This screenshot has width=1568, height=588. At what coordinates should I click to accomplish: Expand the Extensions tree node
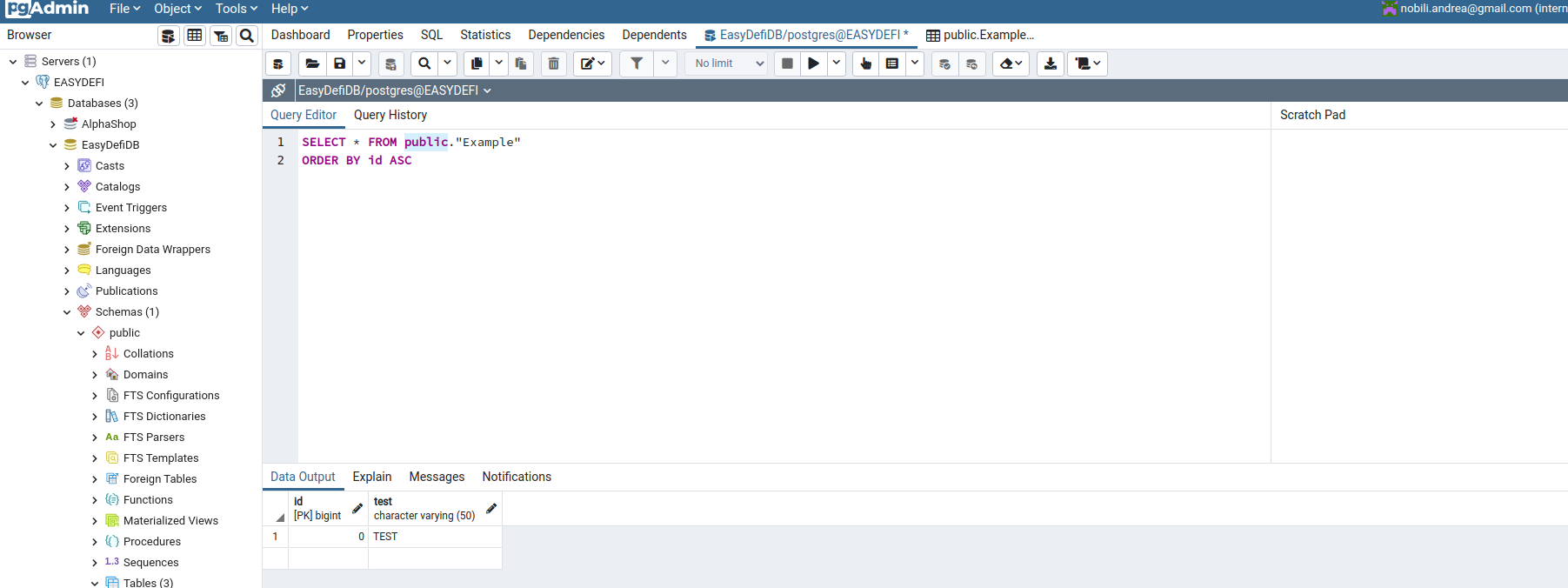(x=67, y=229)
